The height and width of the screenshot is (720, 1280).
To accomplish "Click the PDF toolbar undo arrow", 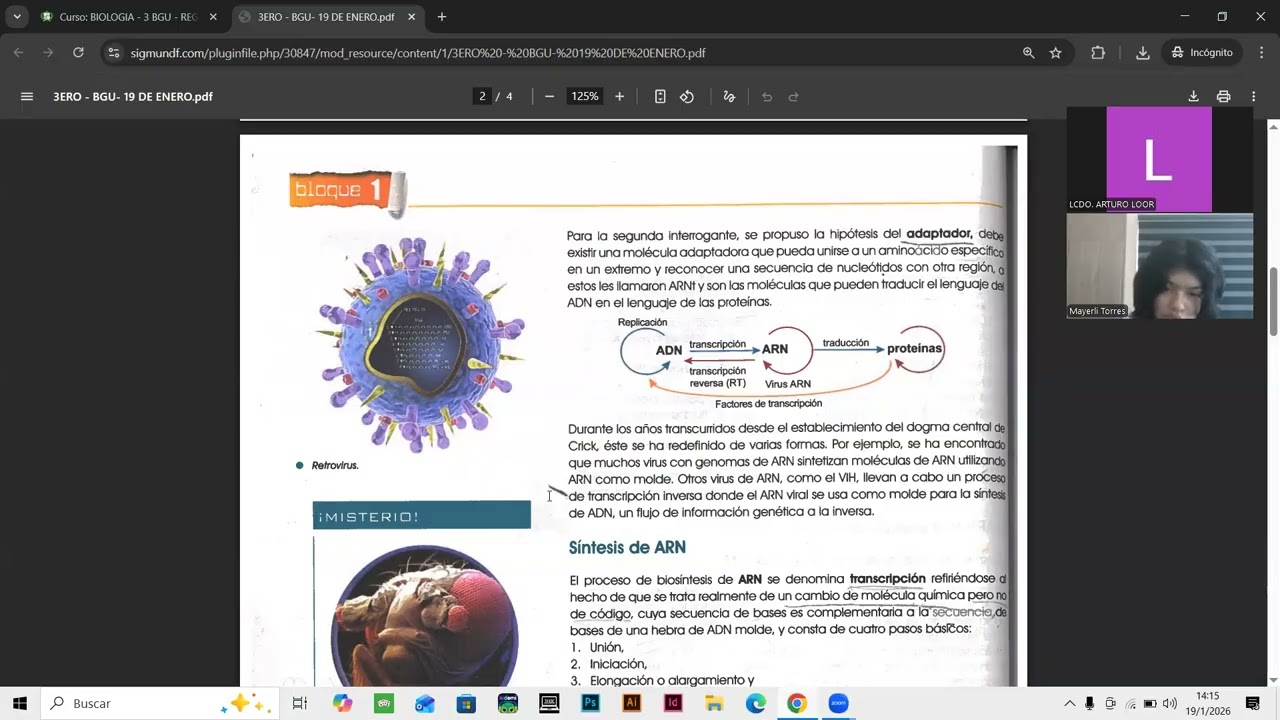I will click(x=767, y=97).
